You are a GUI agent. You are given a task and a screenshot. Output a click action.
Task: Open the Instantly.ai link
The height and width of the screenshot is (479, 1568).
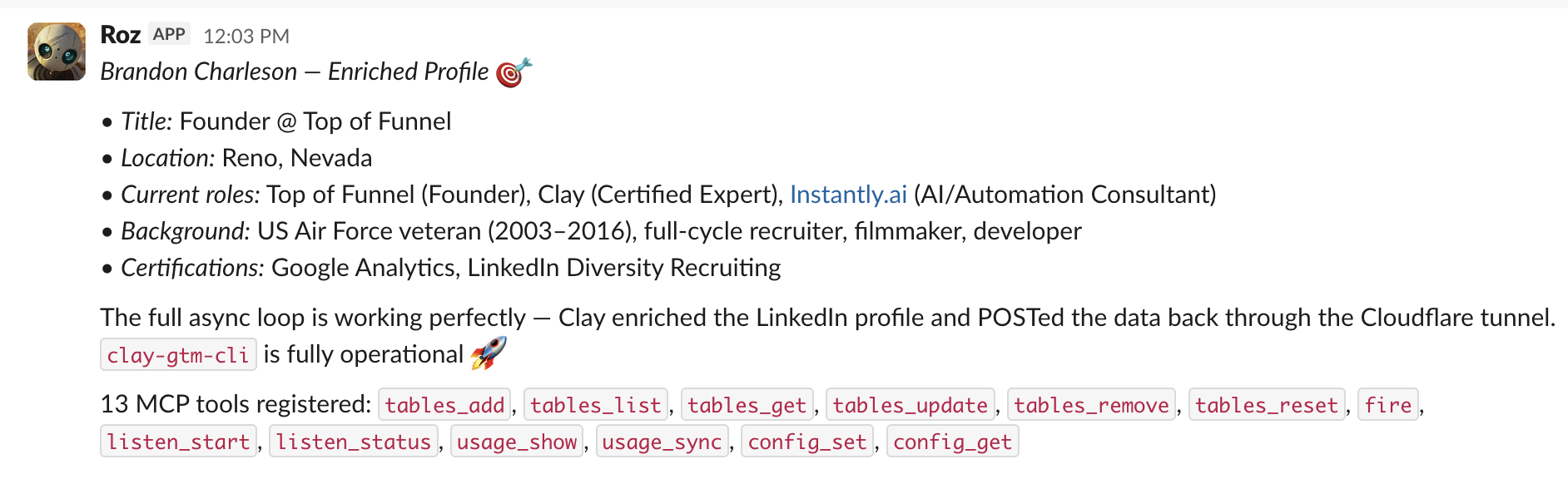849,194
